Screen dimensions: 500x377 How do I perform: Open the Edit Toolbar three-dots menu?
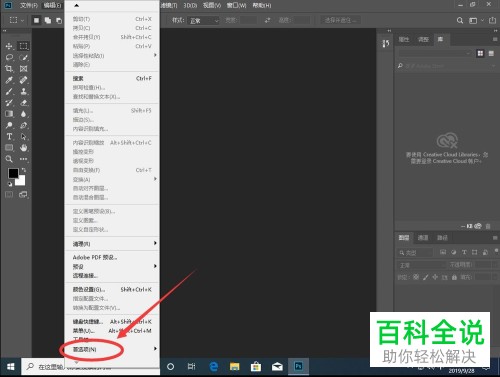point(23,159)
